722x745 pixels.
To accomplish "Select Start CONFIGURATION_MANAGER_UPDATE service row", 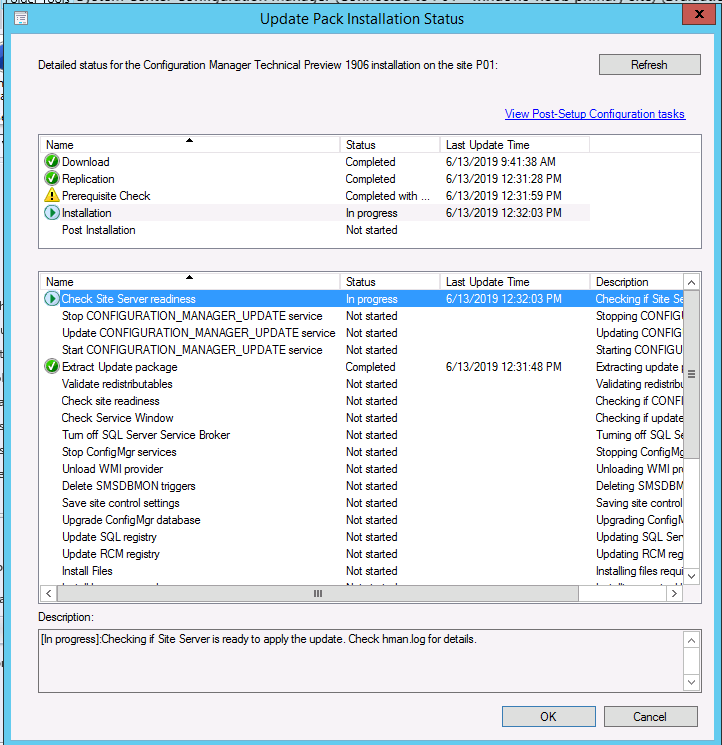I will [362, 350].
